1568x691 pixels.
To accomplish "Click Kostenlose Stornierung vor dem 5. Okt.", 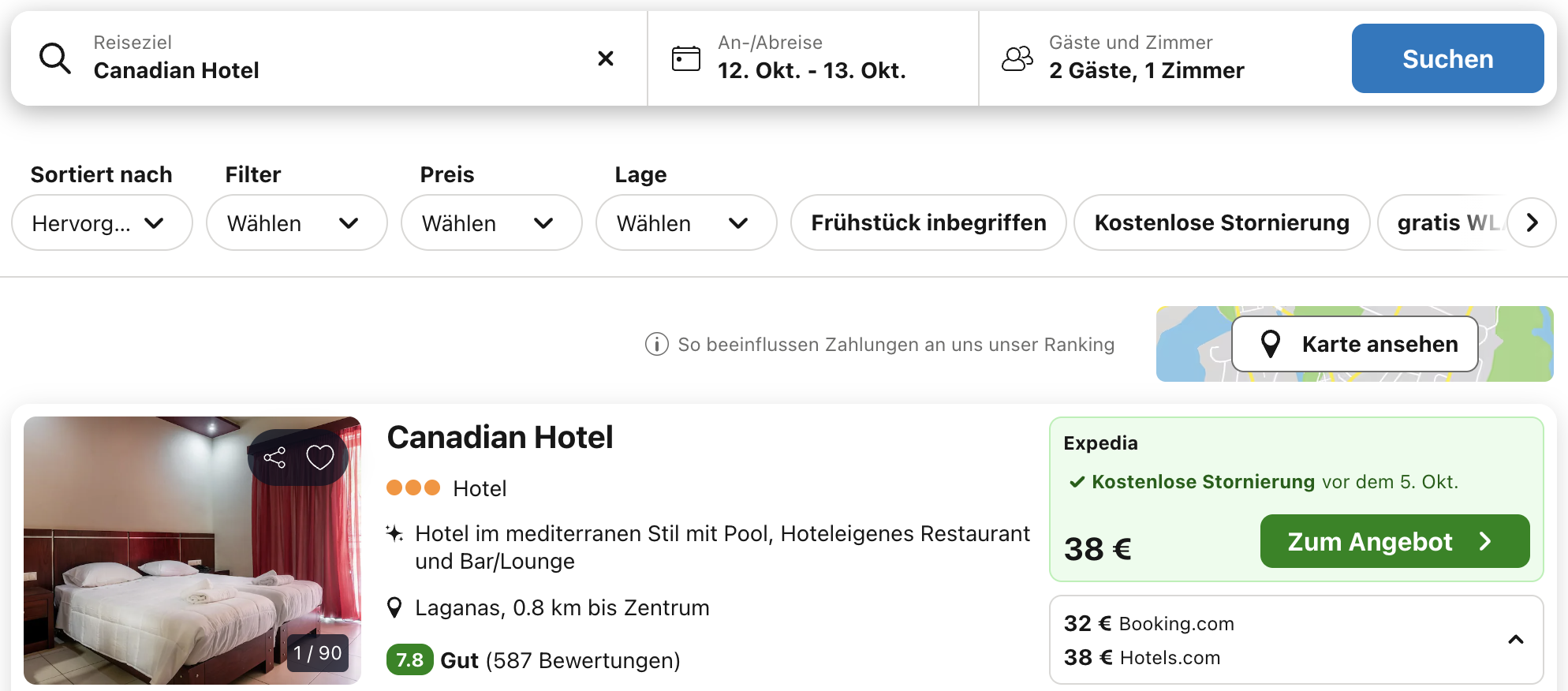I will [x=1264, y=482].
